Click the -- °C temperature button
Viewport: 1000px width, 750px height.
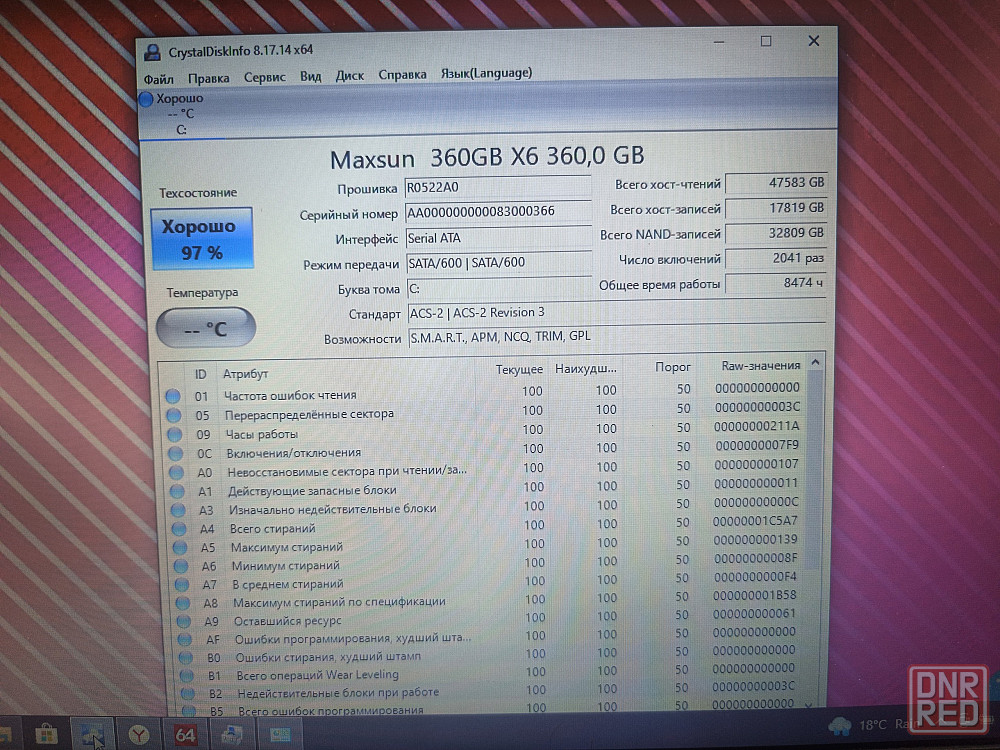point(205,328)
